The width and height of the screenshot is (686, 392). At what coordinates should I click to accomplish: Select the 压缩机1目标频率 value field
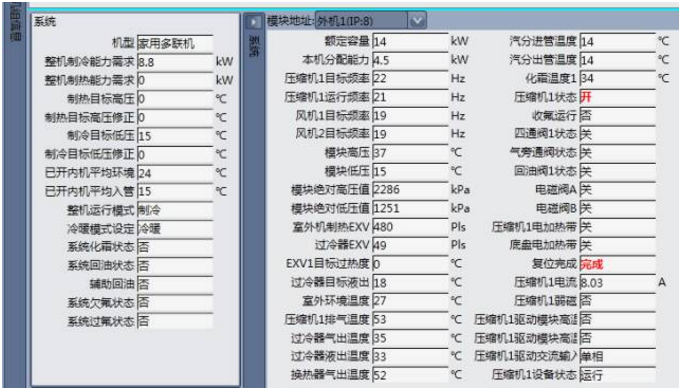point(410,78)
